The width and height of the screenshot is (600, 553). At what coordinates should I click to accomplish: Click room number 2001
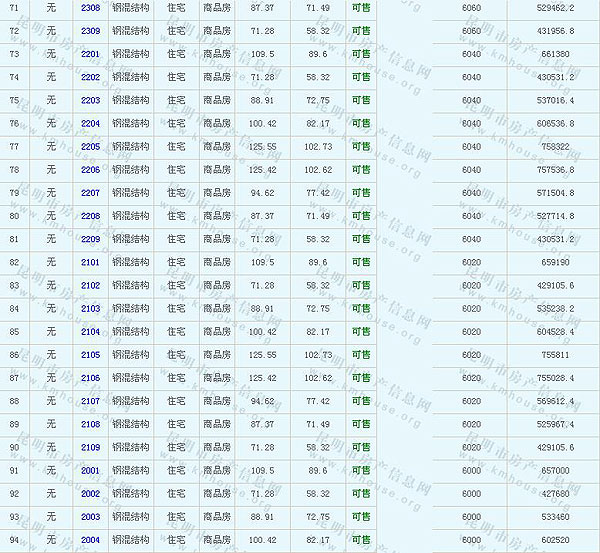tap(90, 470)
